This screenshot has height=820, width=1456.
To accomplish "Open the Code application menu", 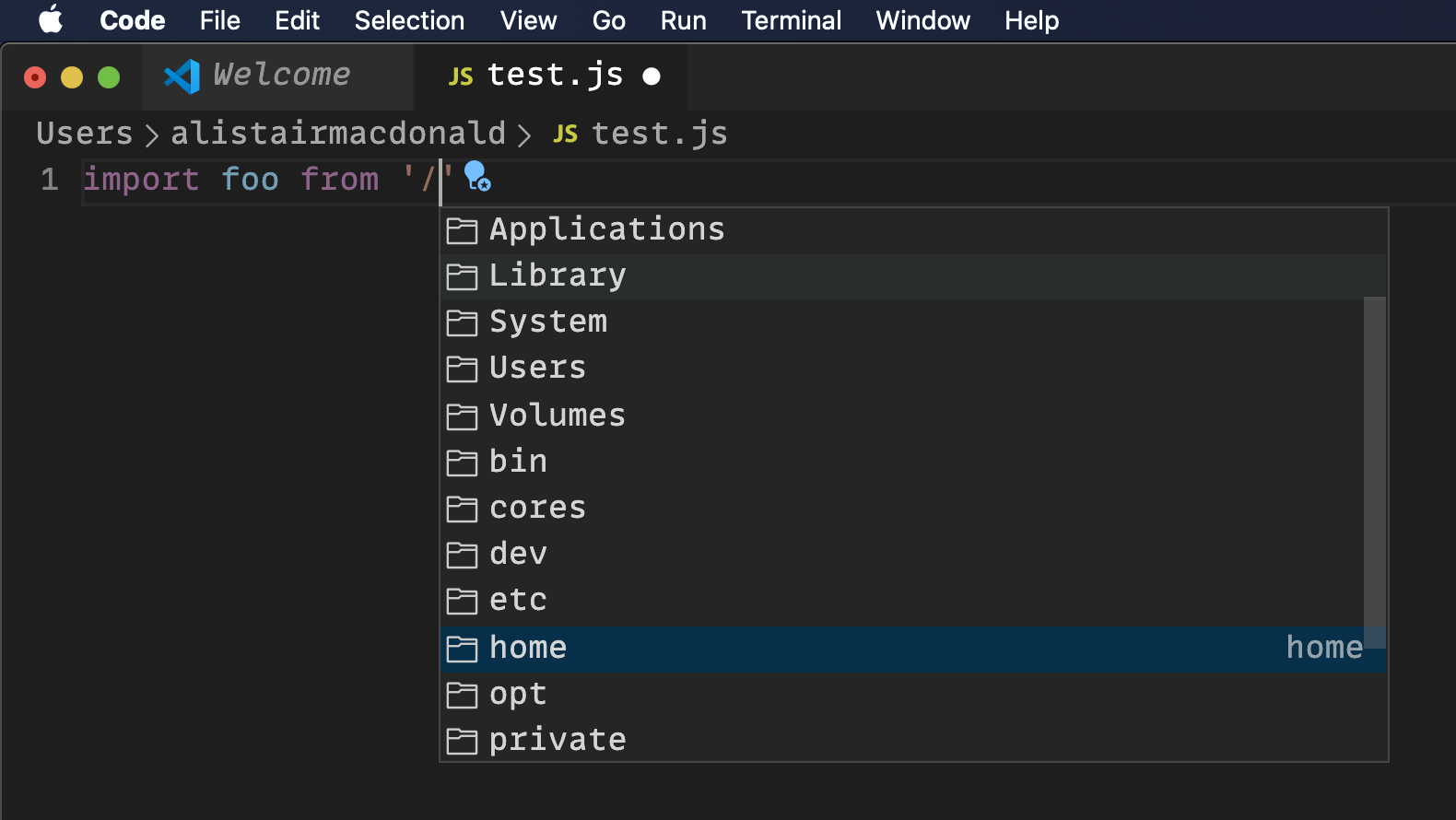I will (133, 20).
